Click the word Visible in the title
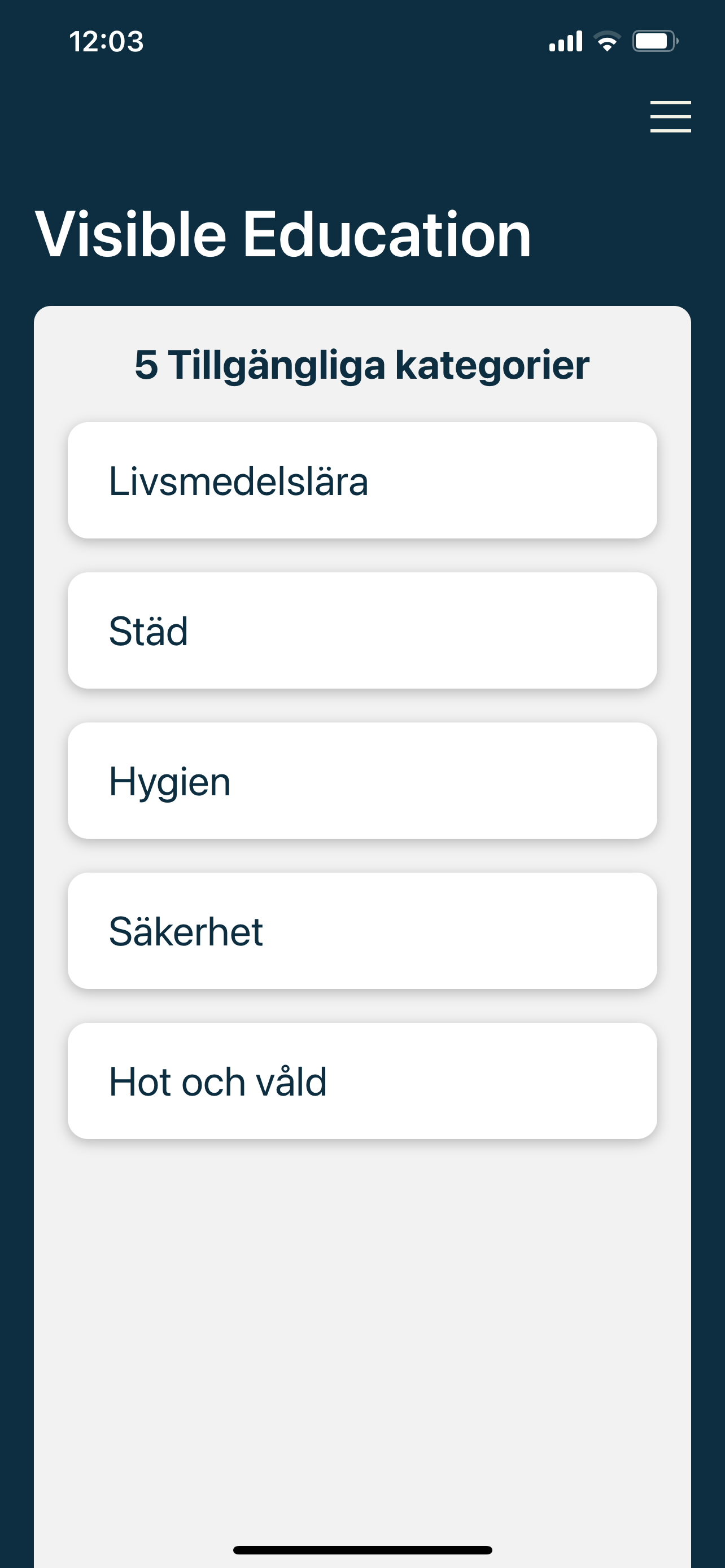Viewport: 725px width, 1568px height. click(131, 234)
